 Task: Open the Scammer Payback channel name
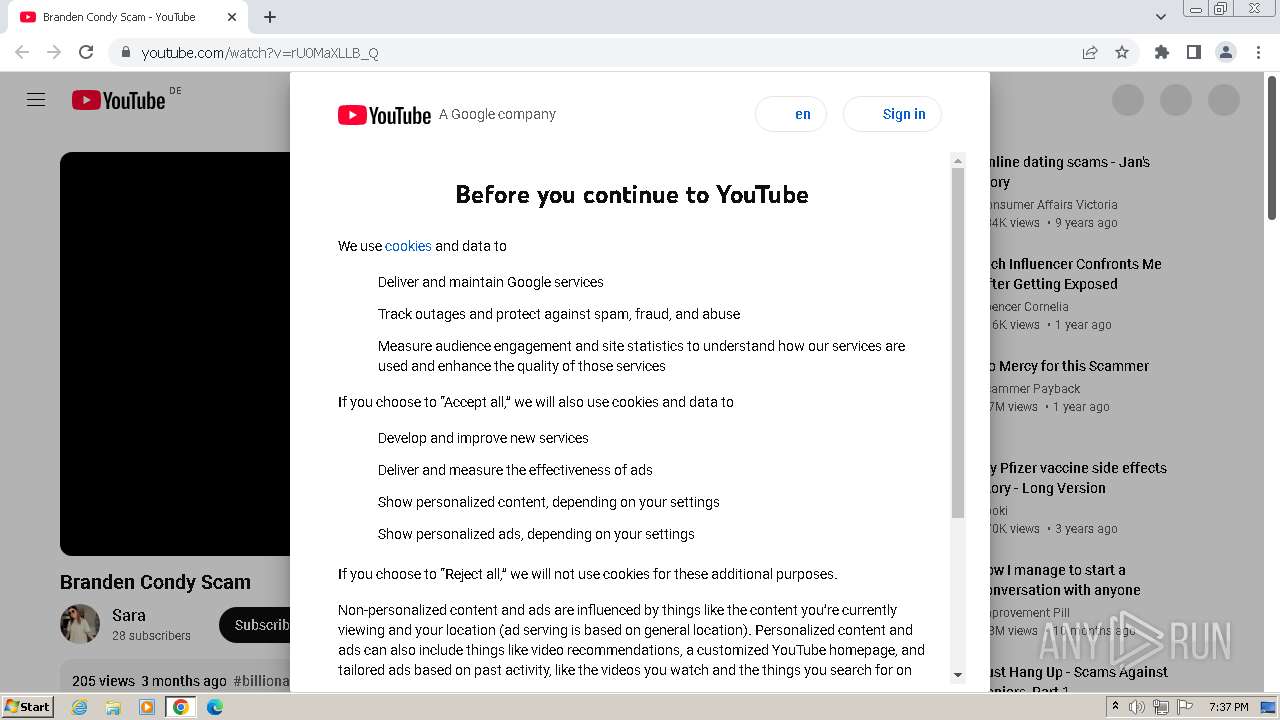pos(1035,389)
